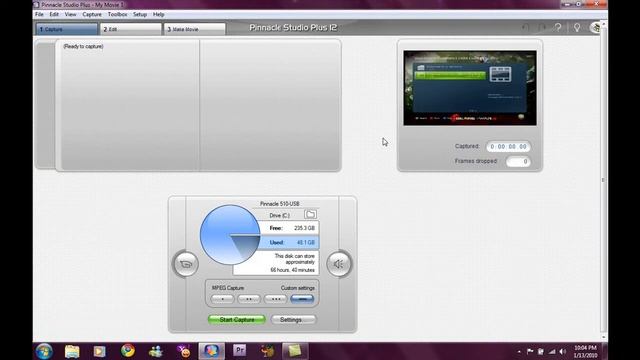Click the Action Center flag tray icon

tap(530, 351)
